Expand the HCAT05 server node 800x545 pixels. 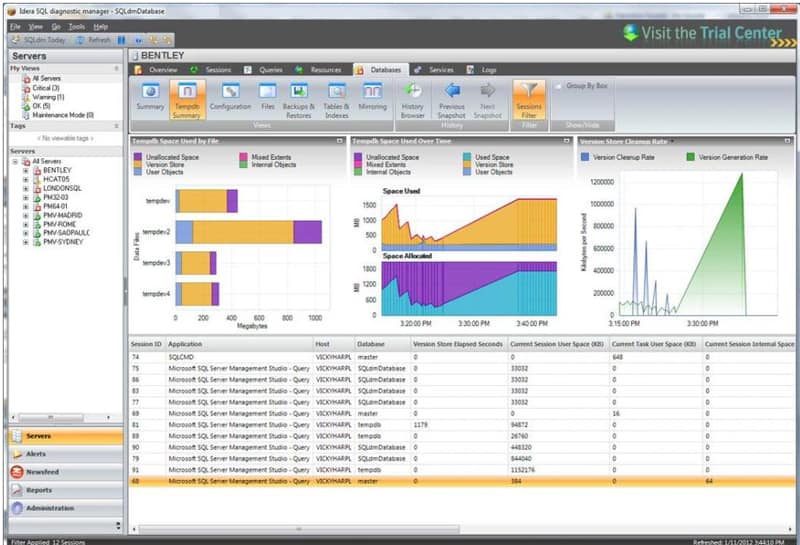pyautogui.click(x=26, y=180)
